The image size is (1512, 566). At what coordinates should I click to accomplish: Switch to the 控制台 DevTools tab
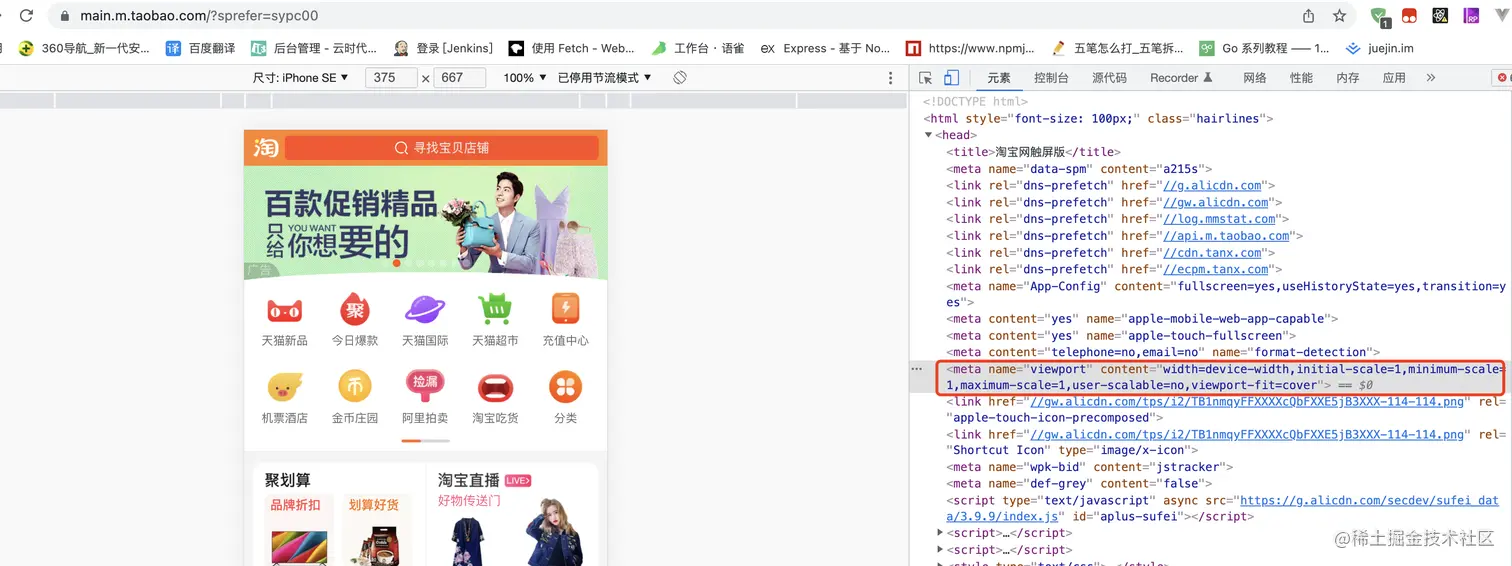click(x=1051, y=78)
